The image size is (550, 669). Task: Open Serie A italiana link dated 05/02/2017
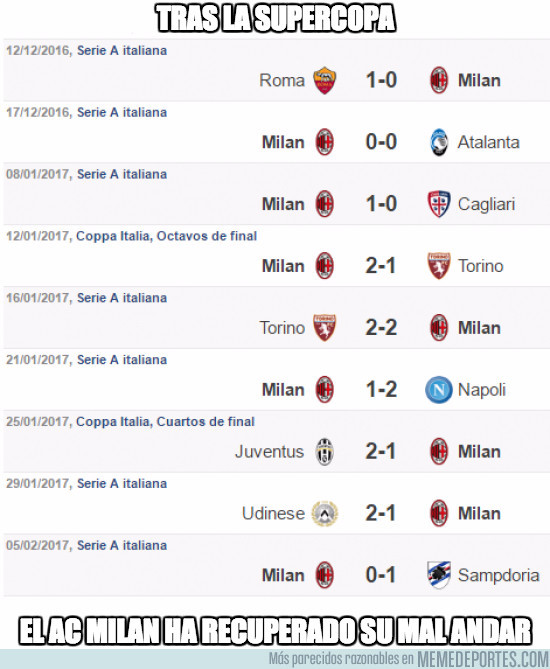122,545
